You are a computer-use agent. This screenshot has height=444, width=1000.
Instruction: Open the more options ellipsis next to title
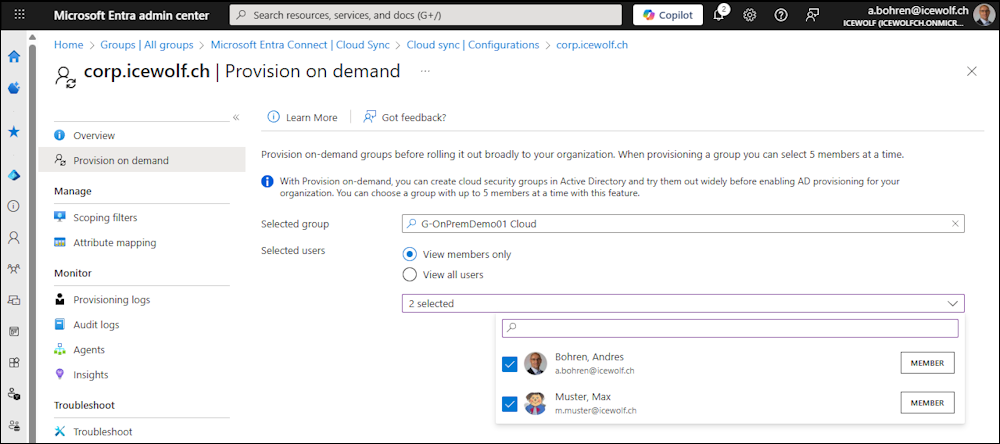(x=425, y=72)
